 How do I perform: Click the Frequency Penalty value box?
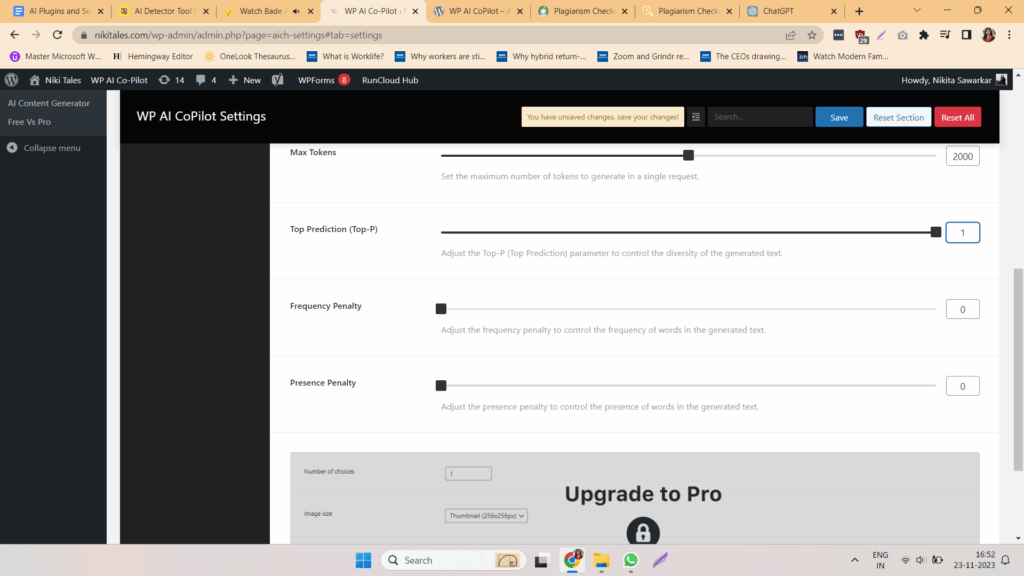click(963, 310)
